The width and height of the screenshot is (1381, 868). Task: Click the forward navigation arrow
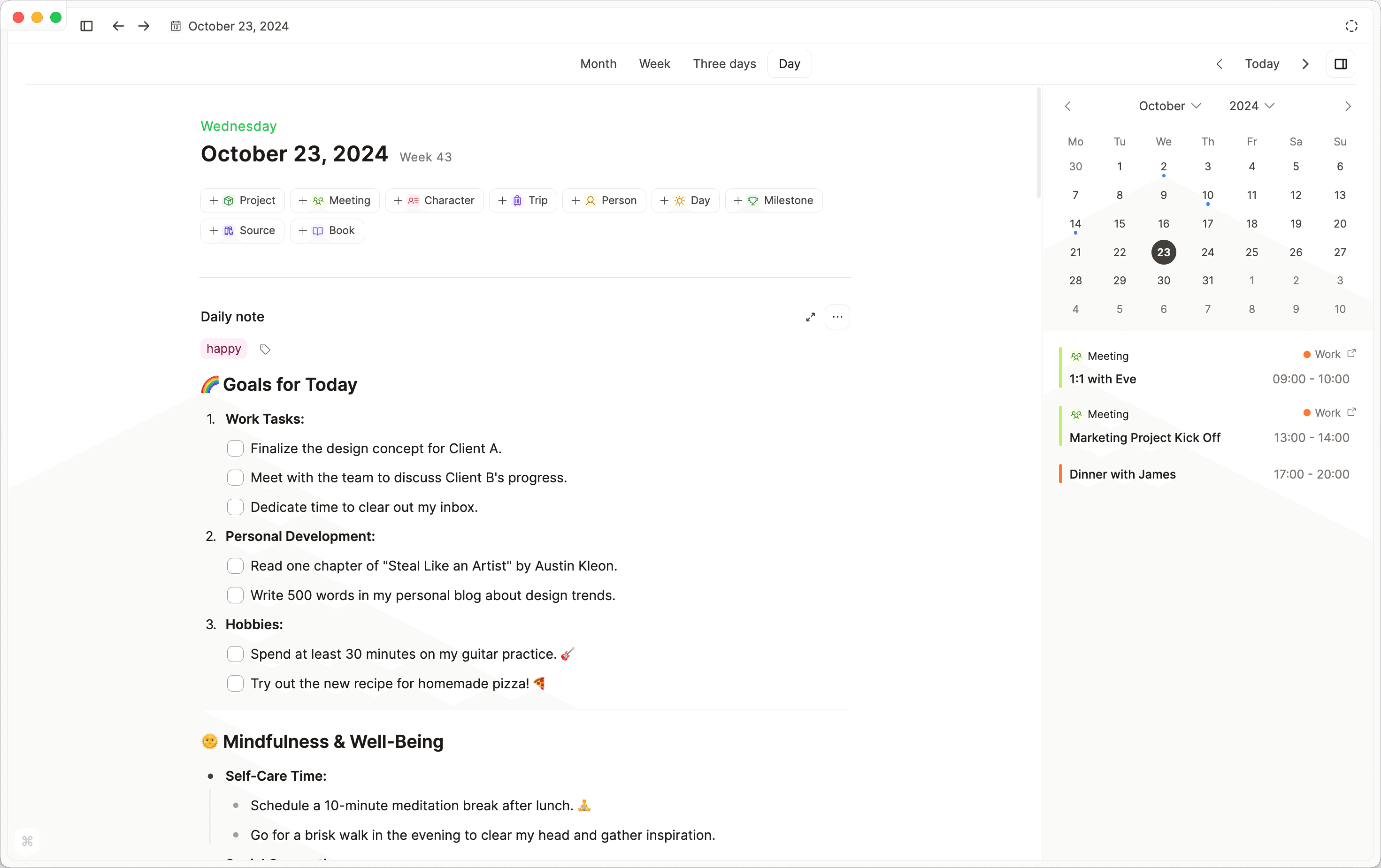click(x=144, y=26)
